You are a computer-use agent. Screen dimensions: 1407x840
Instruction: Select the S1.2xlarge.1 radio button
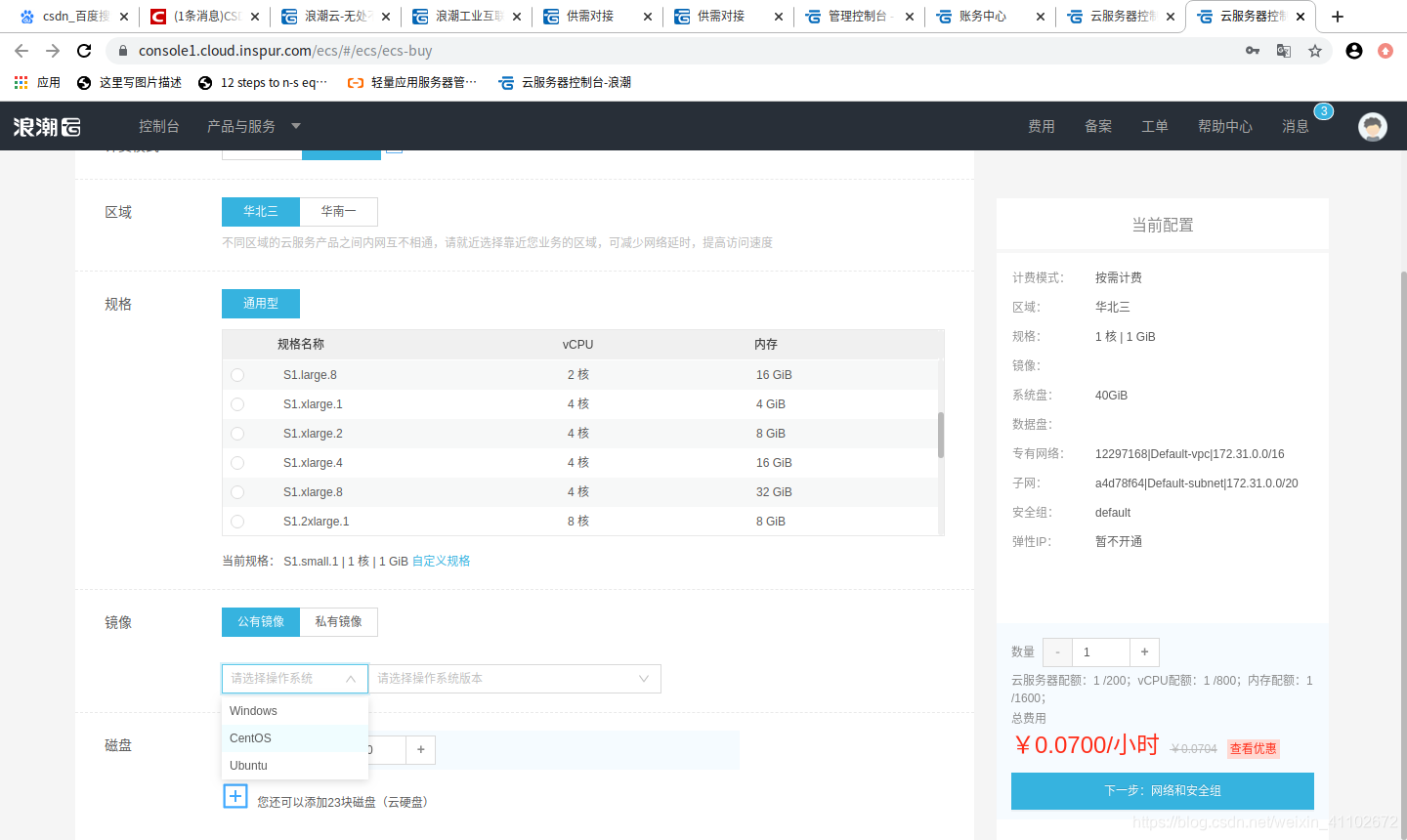pos(237,522)
